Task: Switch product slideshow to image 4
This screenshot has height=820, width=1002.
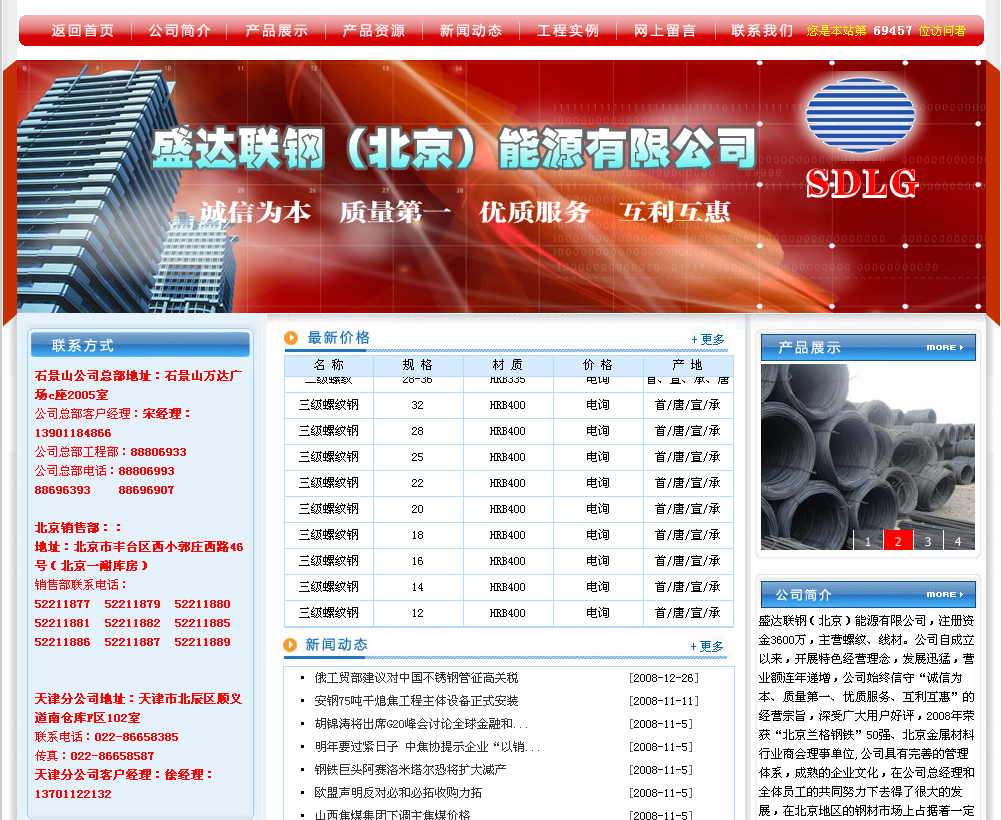Action: tap(958, 541)
